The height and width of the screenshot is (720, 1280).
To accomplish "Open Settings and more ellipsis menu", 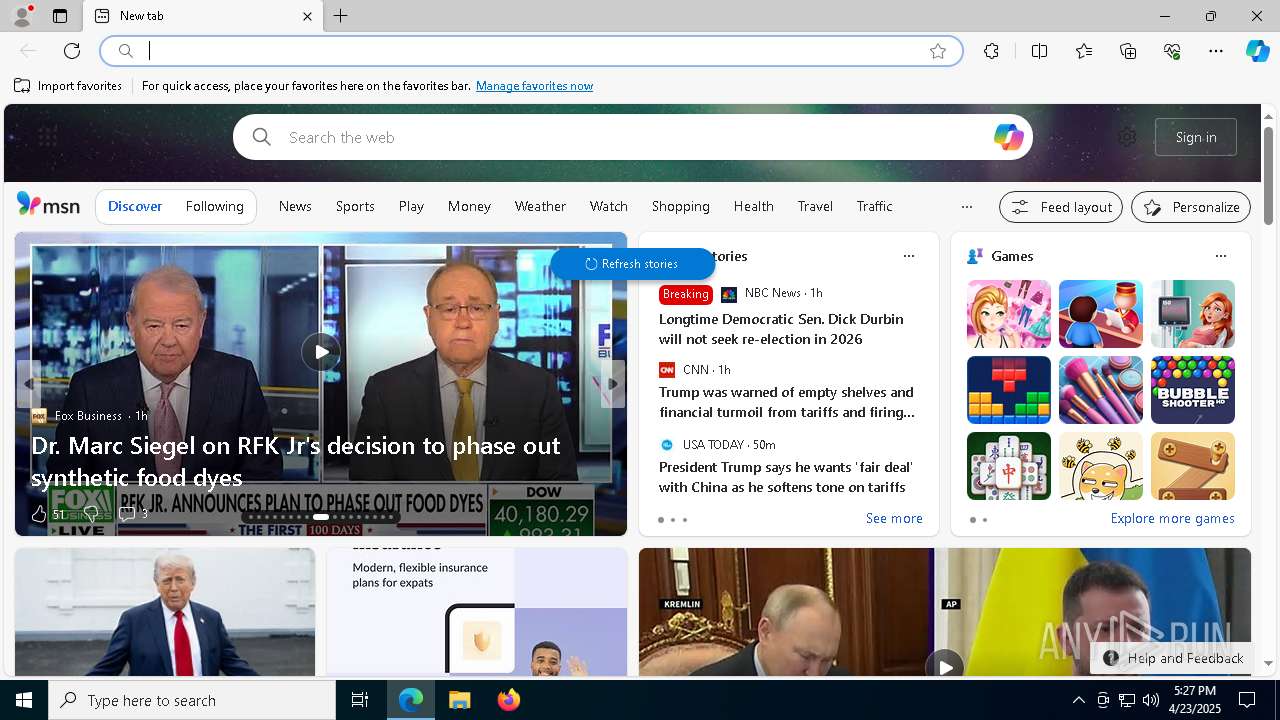I will pos(1216,51).
